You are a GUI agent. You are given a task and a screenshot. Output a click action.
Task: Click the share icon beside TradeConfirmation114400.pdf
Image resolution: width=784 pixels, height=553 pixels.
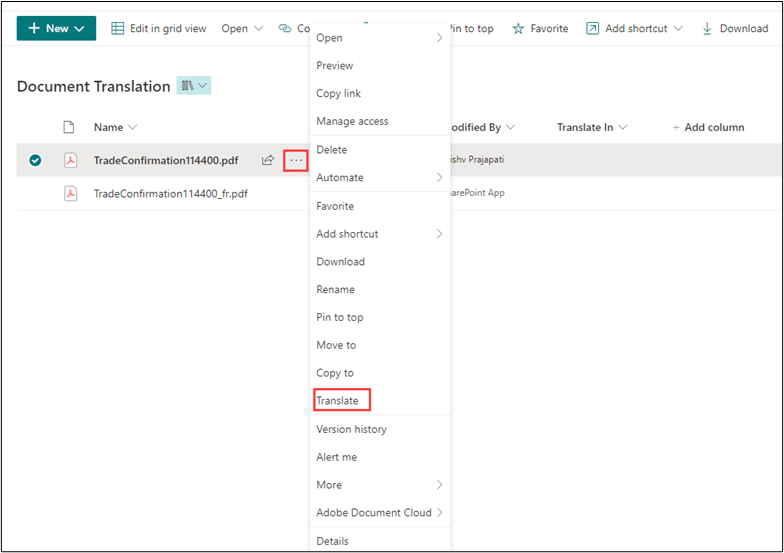[268, 160]
